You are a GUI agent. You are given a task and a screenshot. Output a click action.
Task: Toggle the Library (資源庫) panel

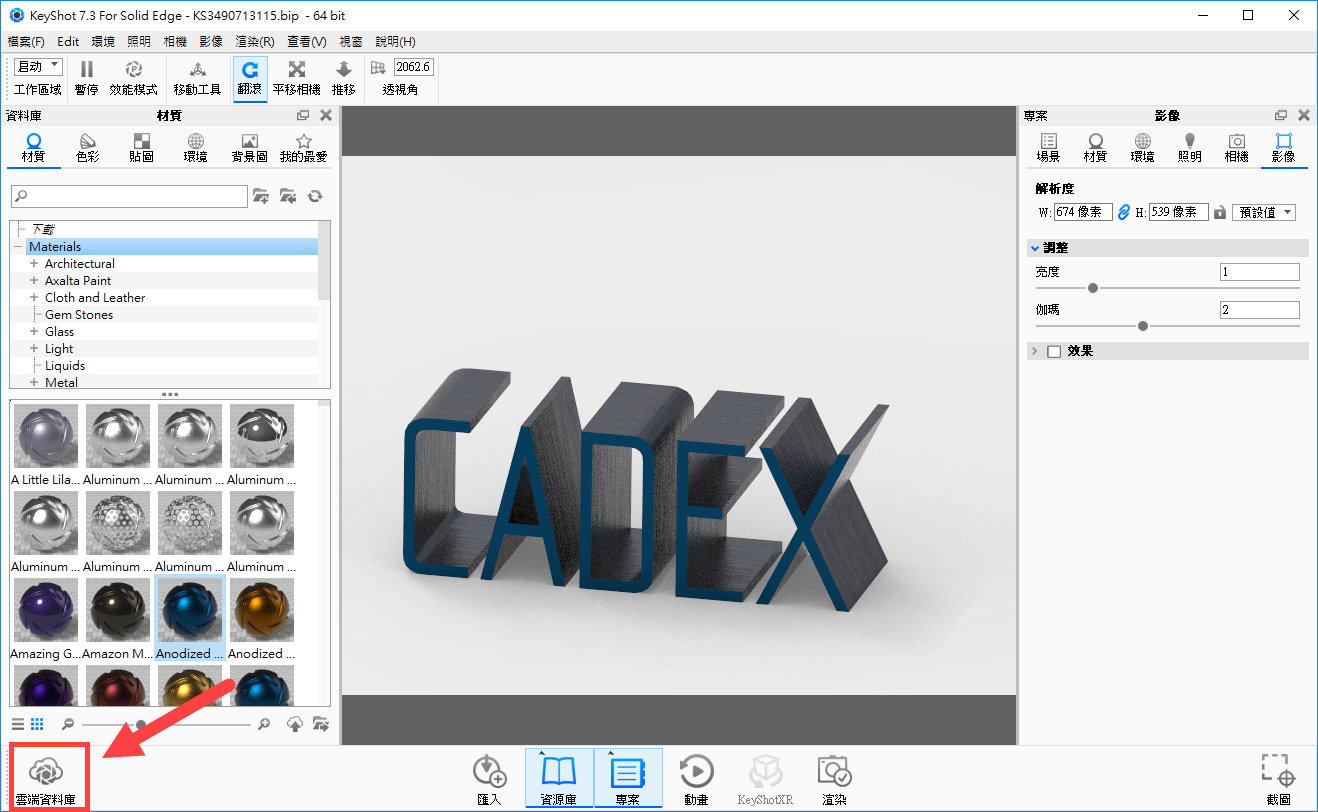(558, 779)
